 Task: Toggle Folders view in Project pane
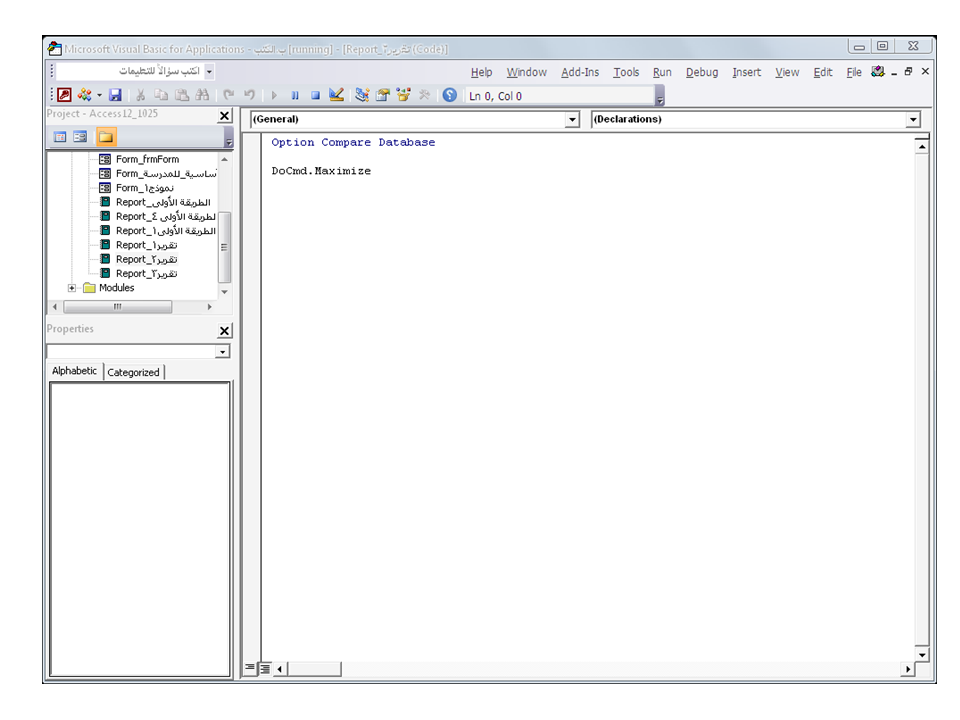(106, 137)
